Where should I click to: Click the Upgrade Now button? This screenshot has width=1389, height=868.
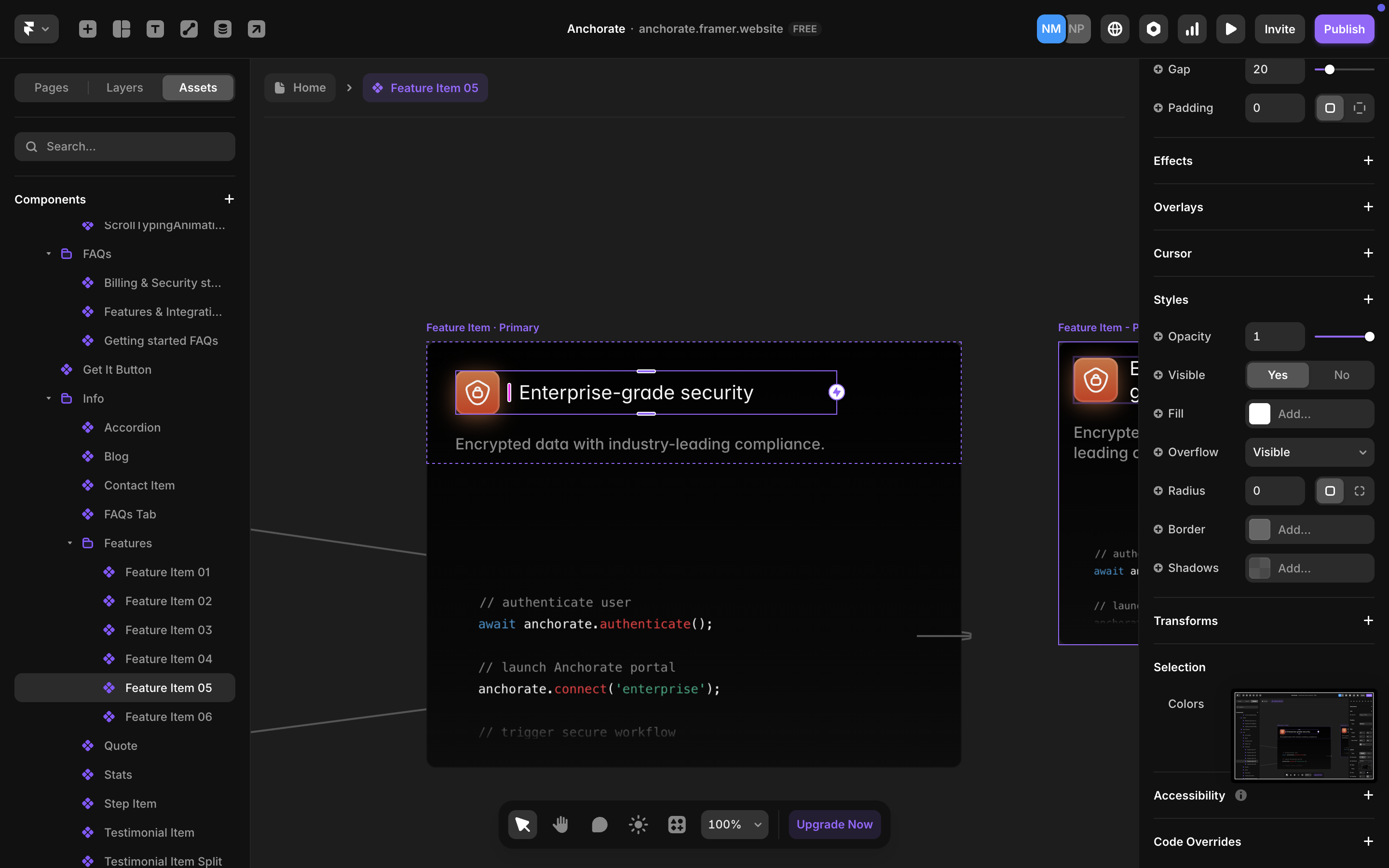[834, 825]
